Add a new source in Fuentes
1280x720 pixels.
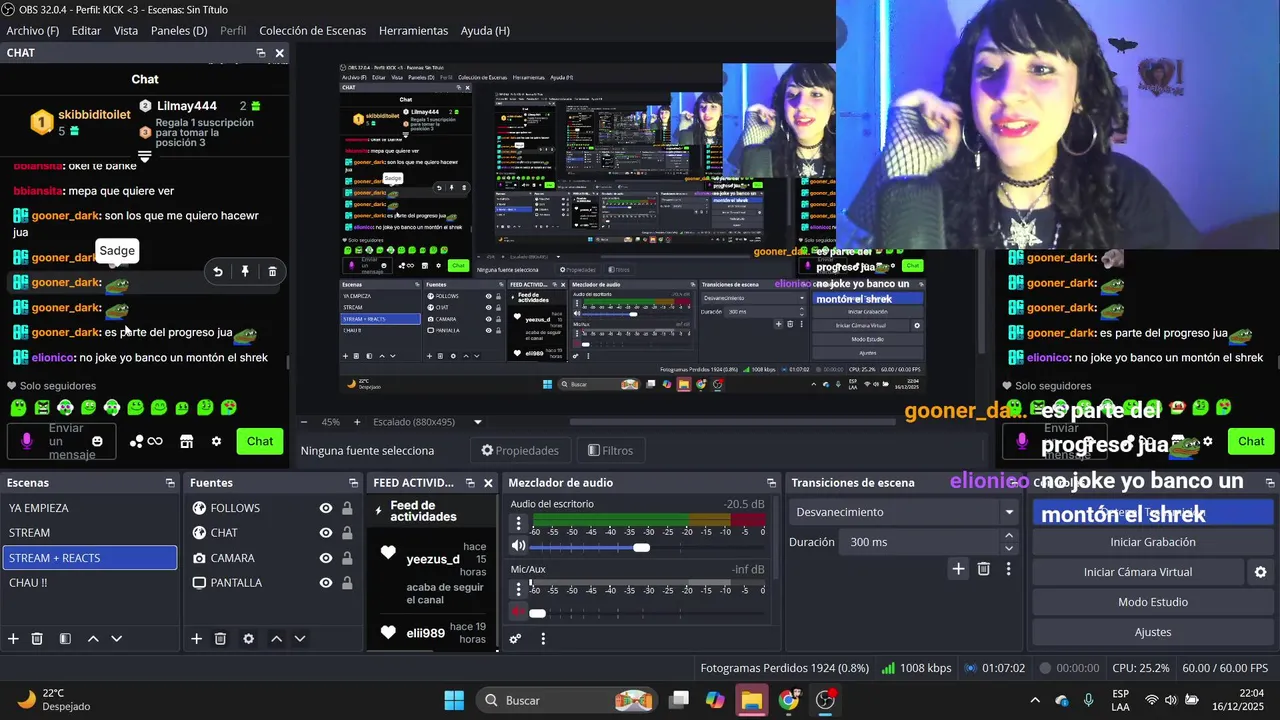[x=197, y=639]
